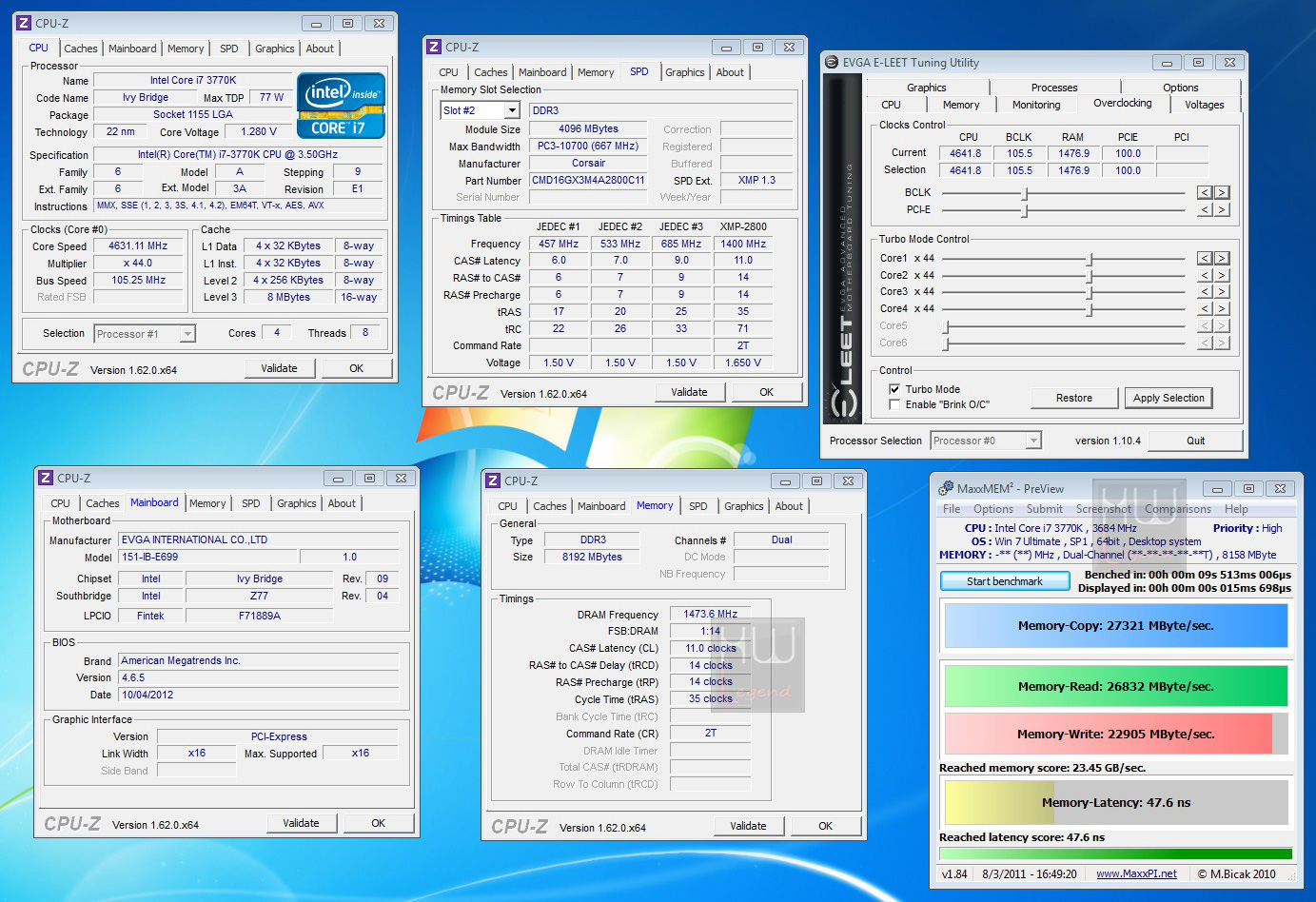Open About tab in Mainboard CPU-Z window
Screen dimensions: 1316x902
tap(342, 503)
